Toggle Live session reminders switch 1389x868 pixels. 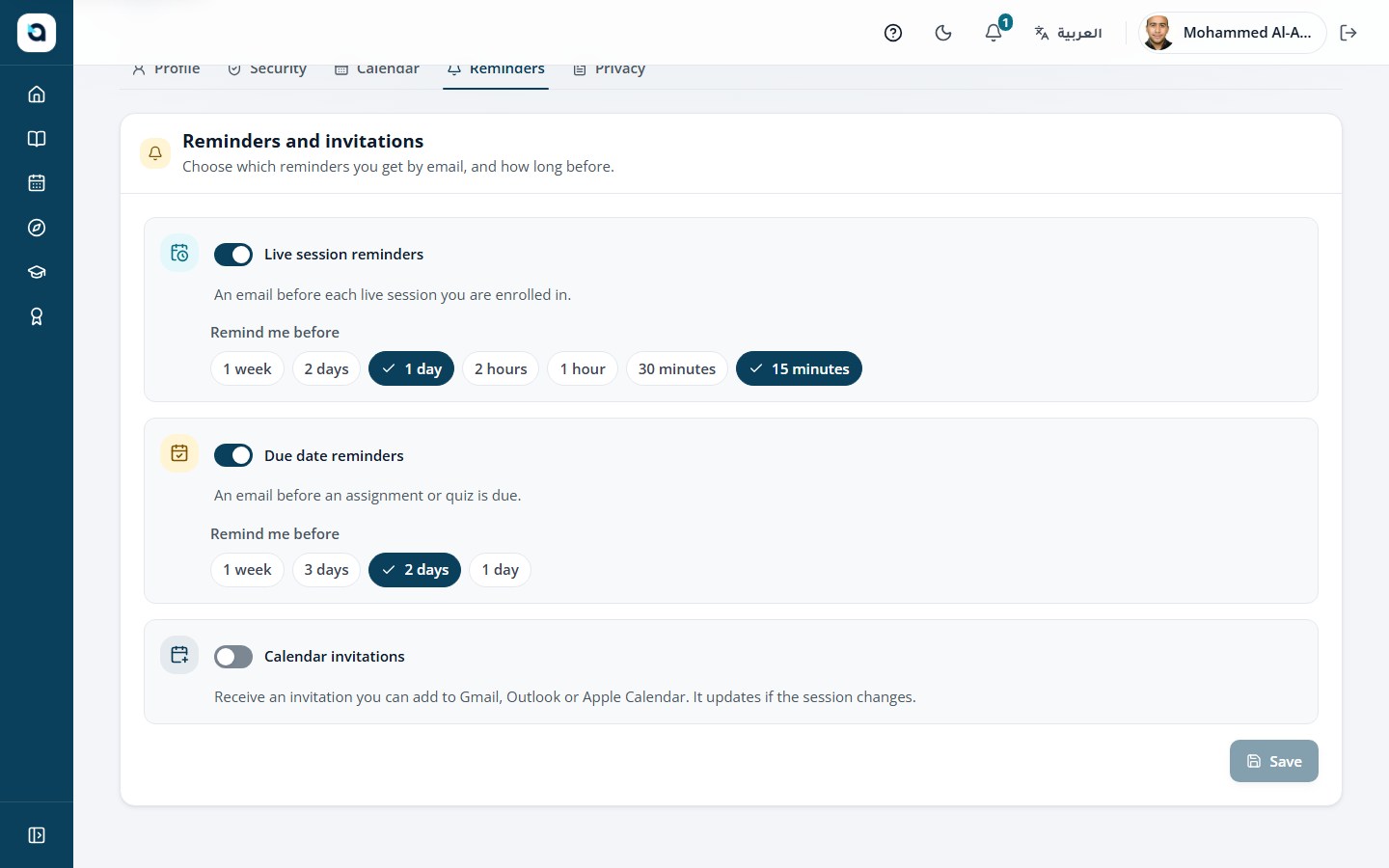point(233,255)
